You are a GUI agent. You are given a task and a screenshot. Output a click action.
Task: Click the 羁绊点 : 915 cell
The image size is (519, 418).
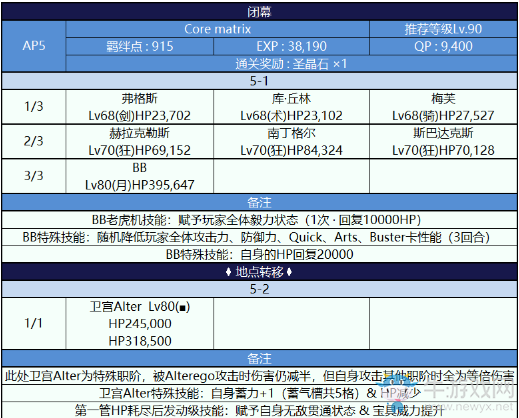click(x=140, y=46)
